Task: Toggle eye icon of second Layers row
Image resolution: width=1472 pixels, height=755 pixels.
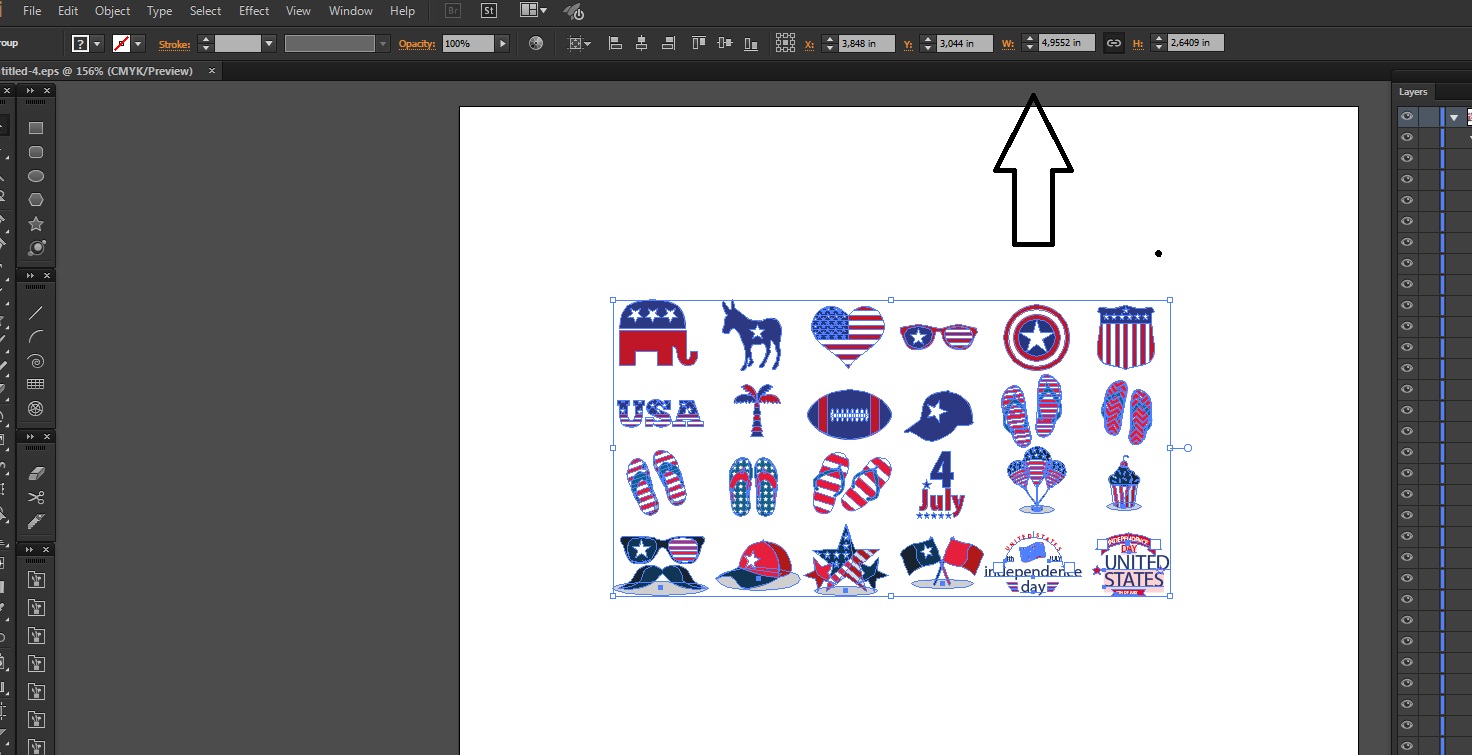Action: click(1407, 137)
